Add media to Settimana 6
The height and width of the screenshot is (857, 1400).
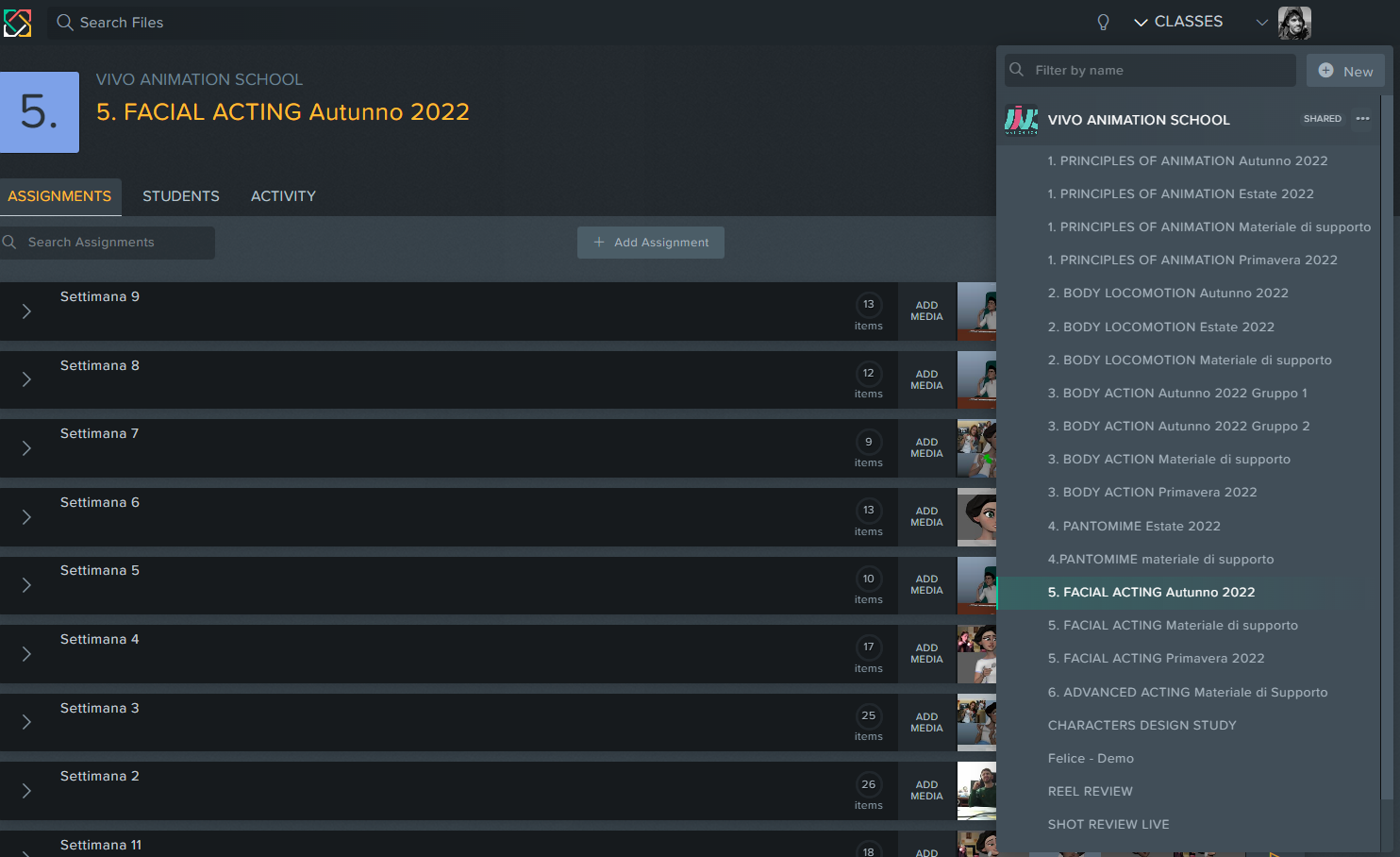click(x=926, y=517)
